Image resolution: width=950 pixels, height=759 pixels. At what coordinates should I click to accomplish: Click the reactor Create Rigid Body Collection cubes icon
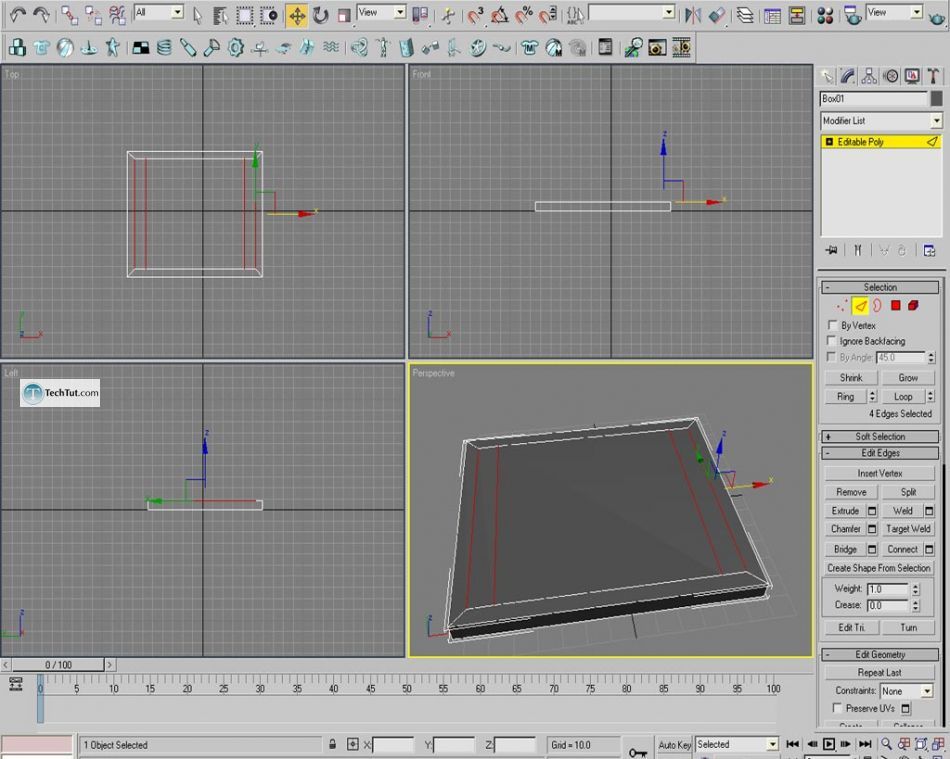click(x=17, y=47)
